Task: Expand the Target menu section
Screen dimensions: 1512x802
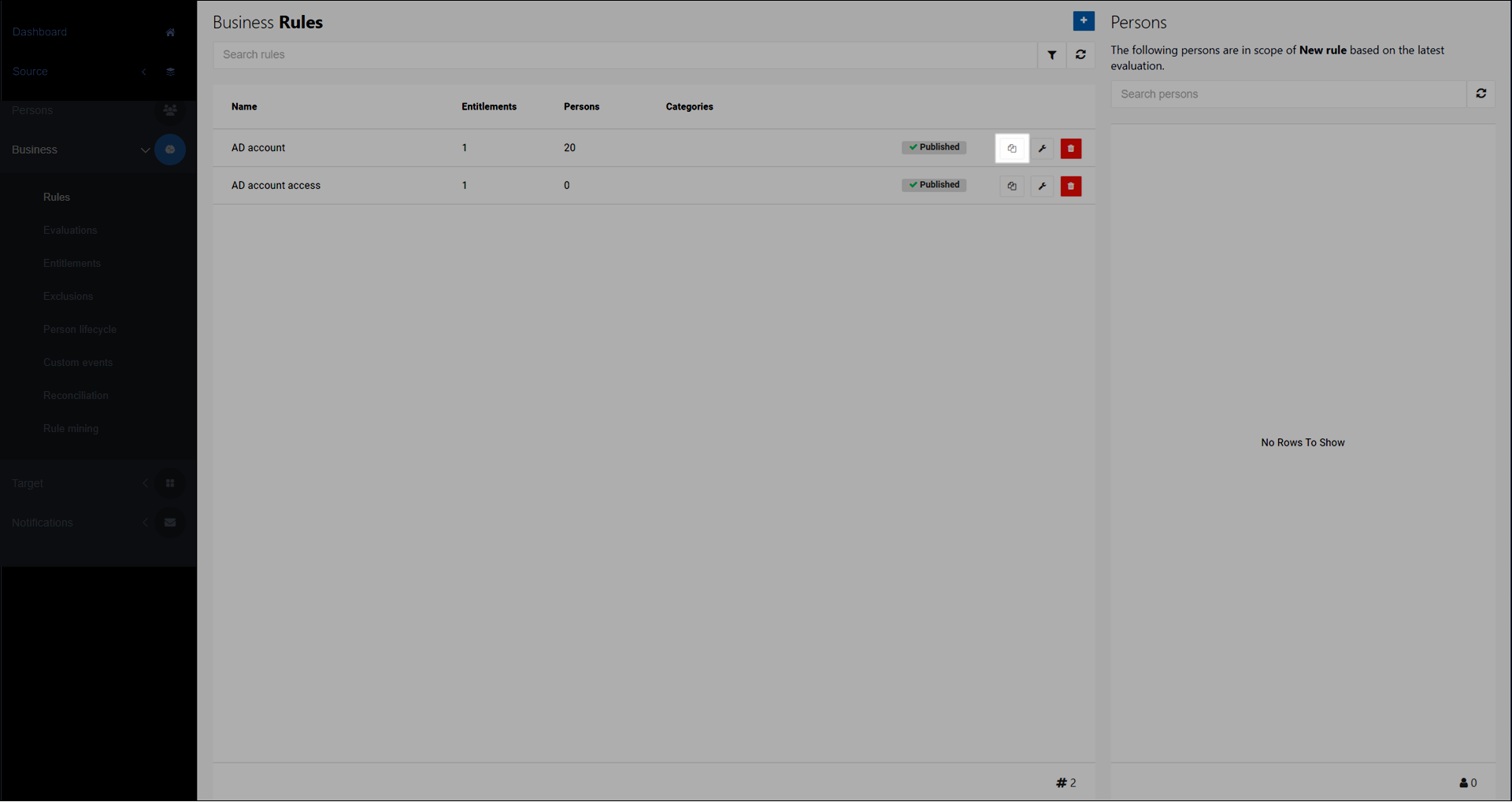Action: click(145, 483)
